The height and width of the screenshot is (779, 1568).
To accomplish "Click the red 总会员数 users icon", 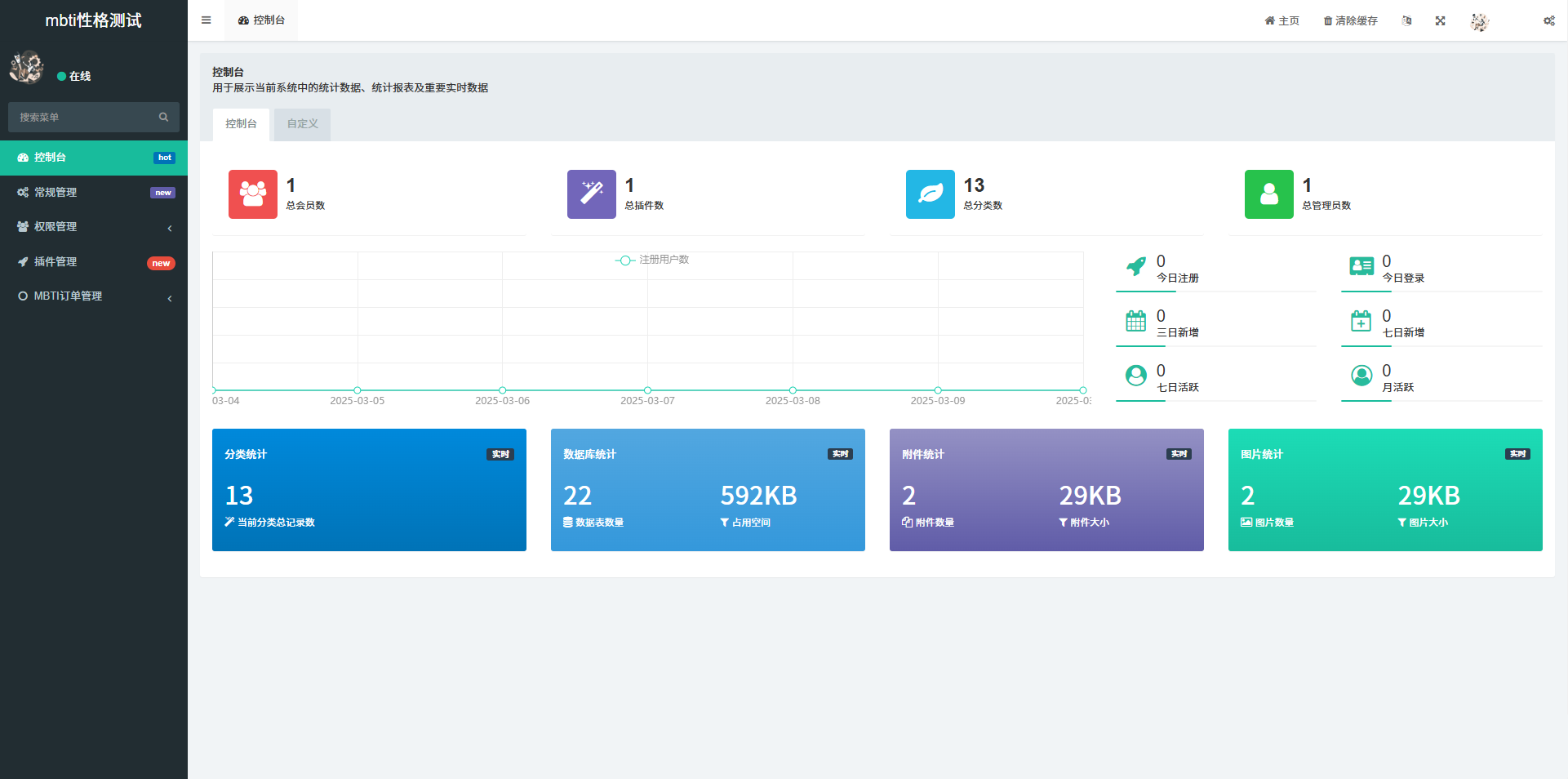I will tap(253, 194).
